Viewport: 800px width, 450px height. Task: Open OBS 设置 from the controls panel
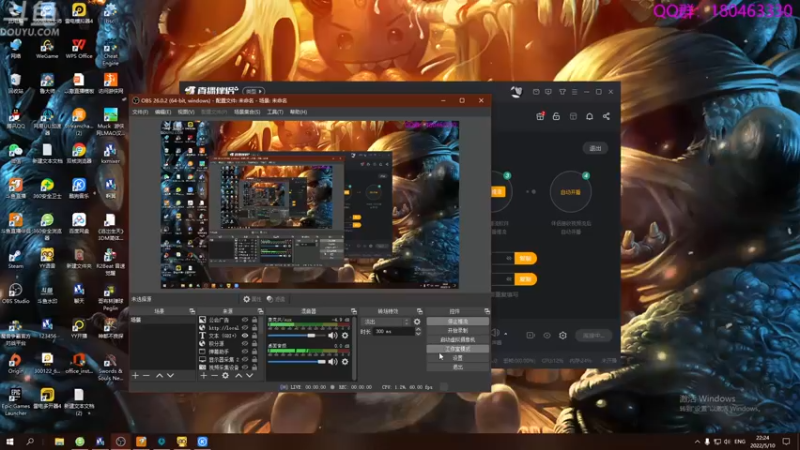pyautogui.click(x=458, y=358)
